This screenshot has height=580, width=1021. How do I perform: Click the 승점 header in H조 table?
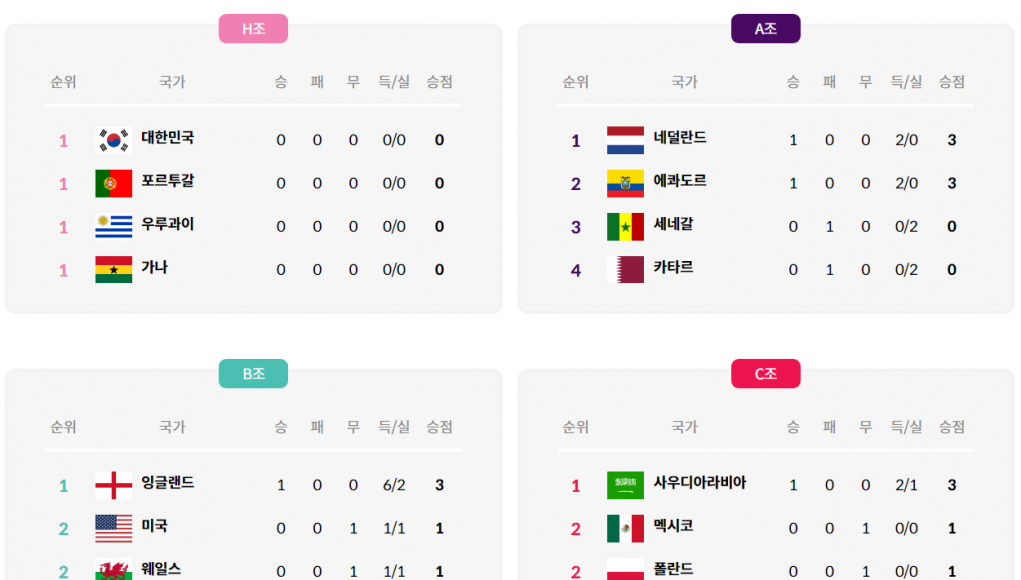click(x=439, y=82)
